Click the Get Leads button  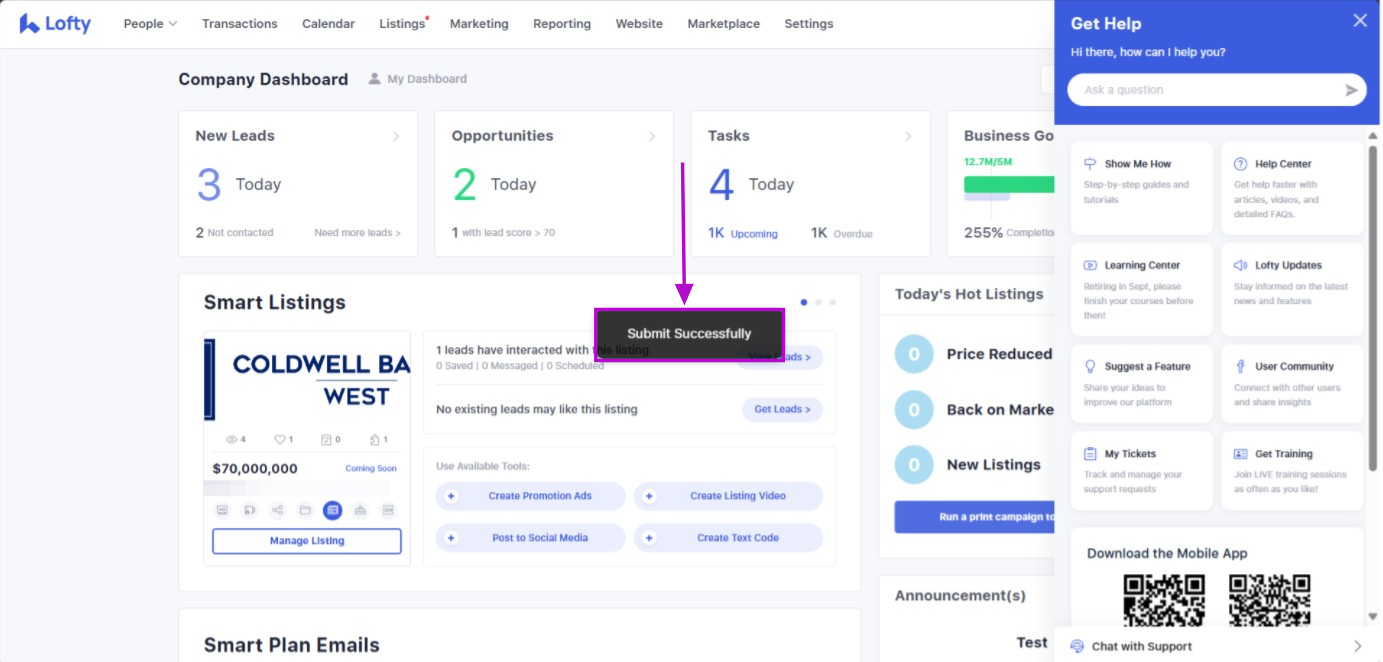782,409
